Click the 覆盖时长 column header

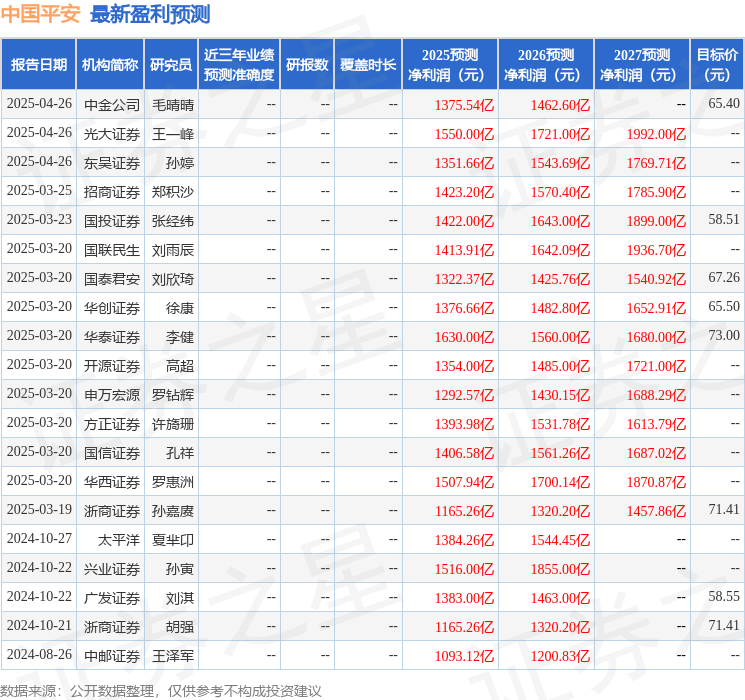point(368,65)
